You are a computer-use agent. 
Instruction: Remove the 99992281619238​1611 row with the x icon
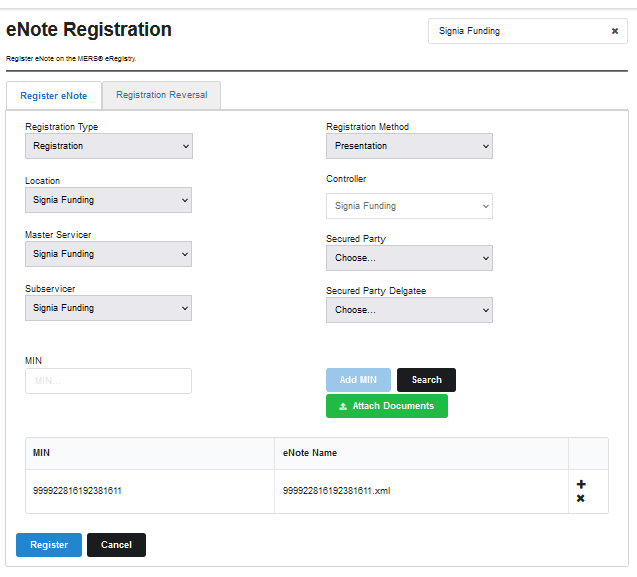(x=581, y=498)
